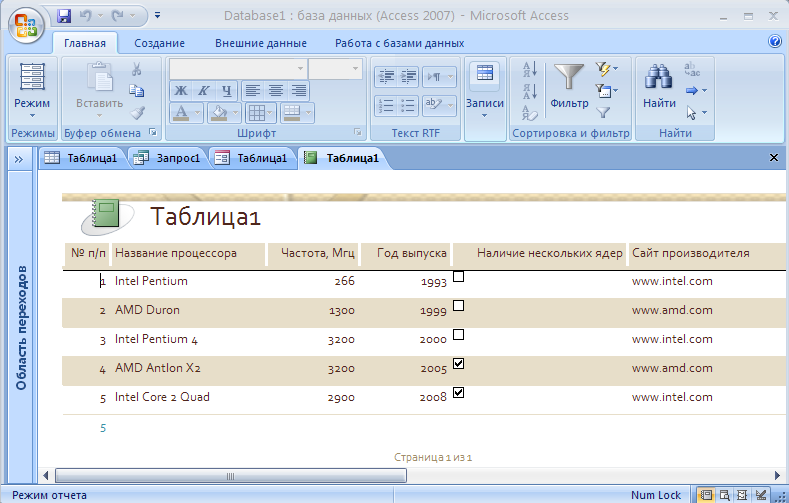Click the Название процессора column header
This screenshot has height=503, width=789.
188,254
